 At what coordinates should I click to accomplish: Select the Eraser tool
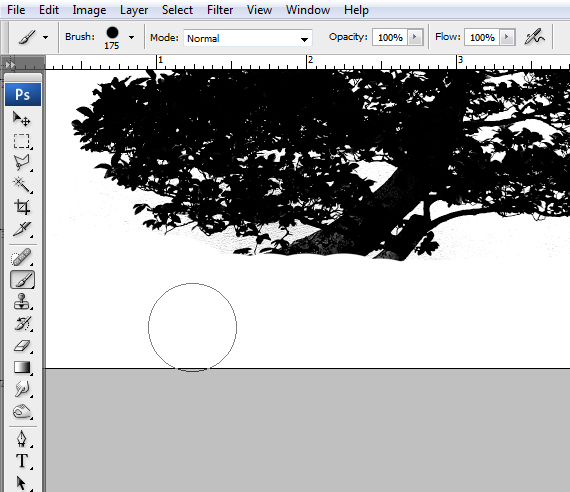22,345
